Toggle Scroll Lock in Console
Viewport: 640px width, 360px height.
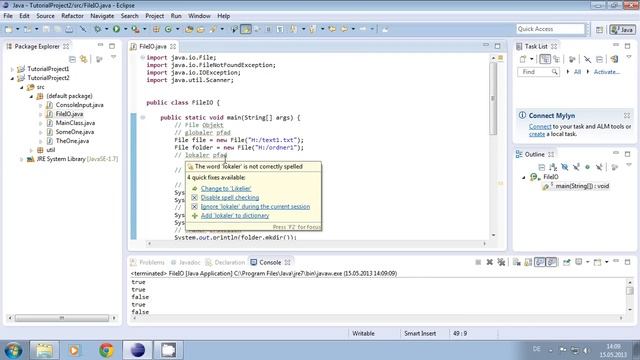click(x=528, y=262)
